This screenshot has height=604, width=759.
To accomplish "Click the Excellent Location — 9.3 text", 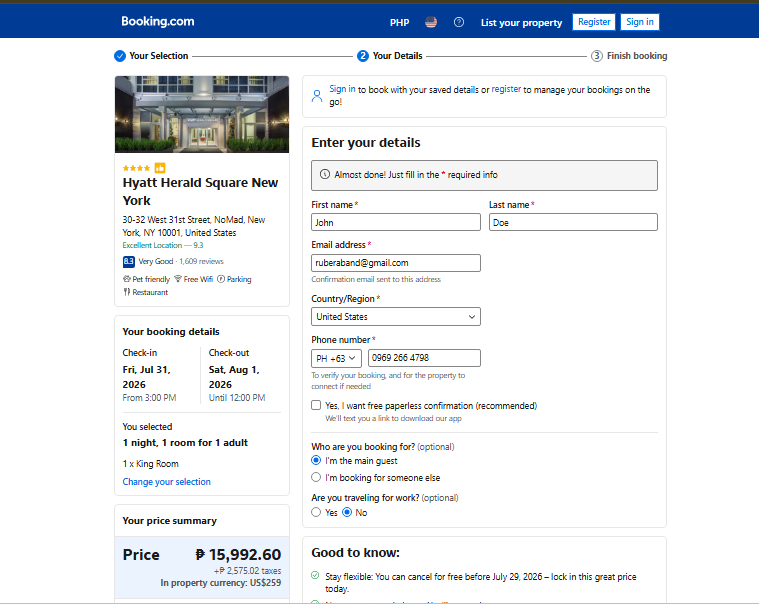I will click(163, 245).
